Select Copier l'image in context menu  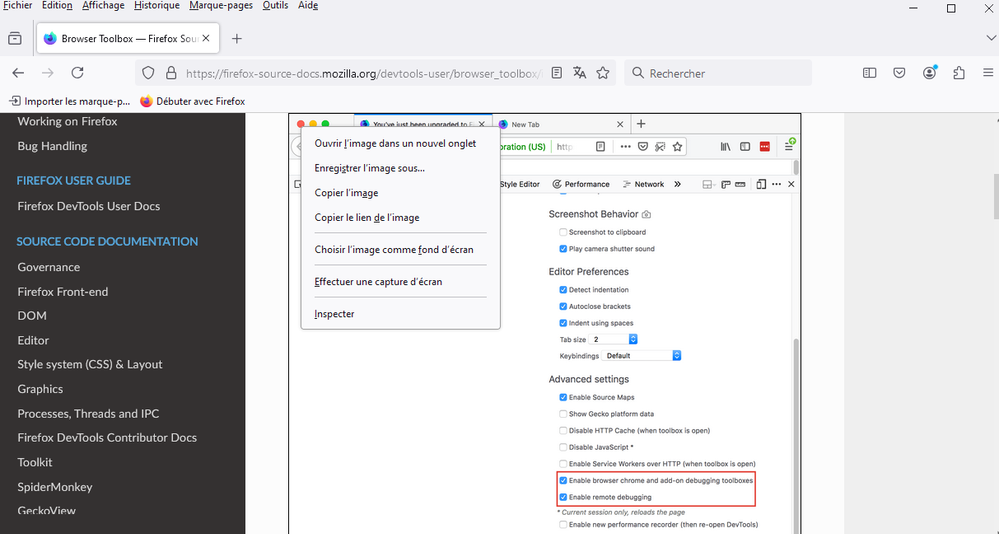pos(400,192)
